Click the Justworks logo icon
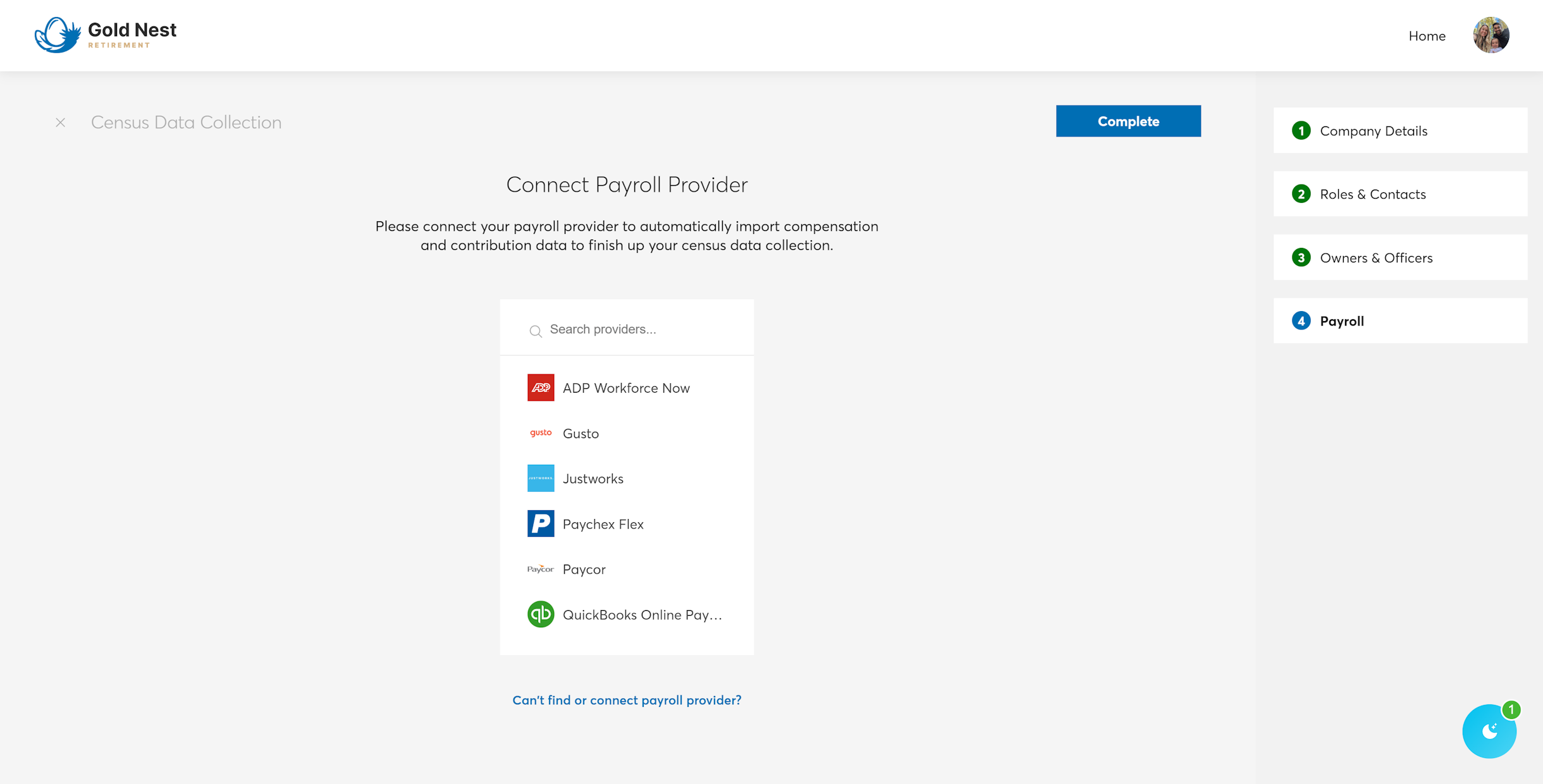 tap(541, 479)
